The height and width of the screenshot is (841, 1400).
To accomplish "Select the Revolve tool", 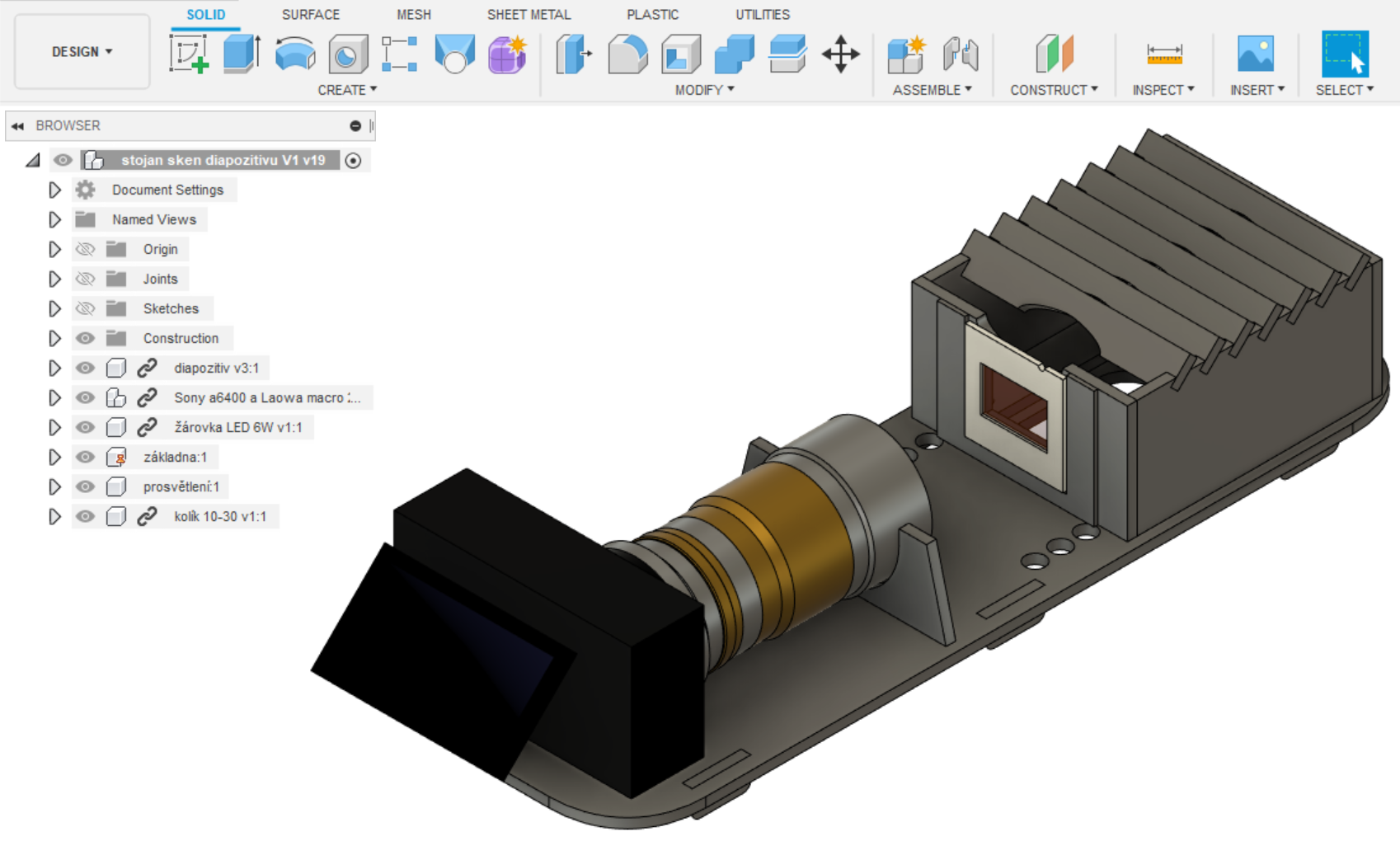I will click(x=294, y=54).
